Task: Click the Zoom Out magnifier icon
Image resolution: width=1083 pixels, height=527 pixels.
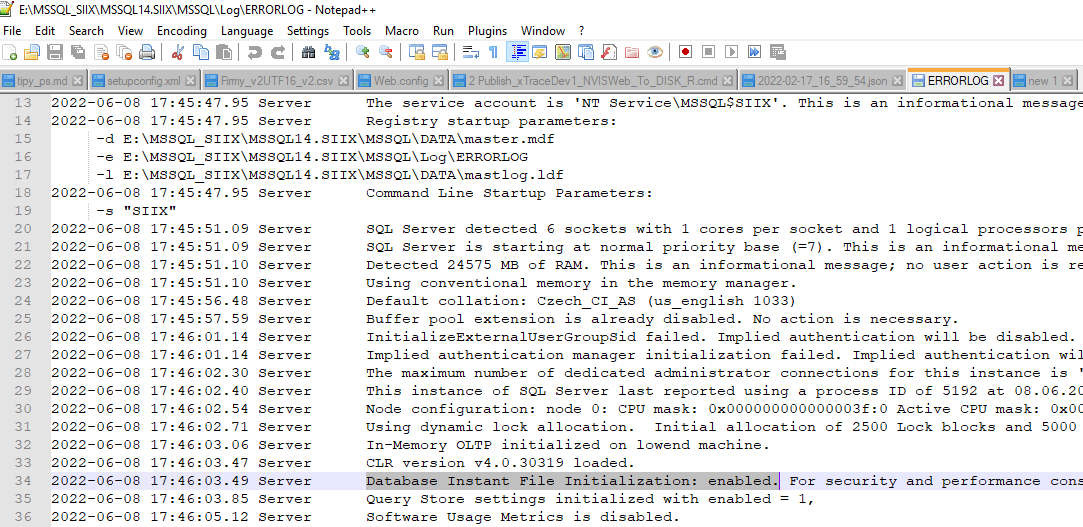Action: [385, 52]
